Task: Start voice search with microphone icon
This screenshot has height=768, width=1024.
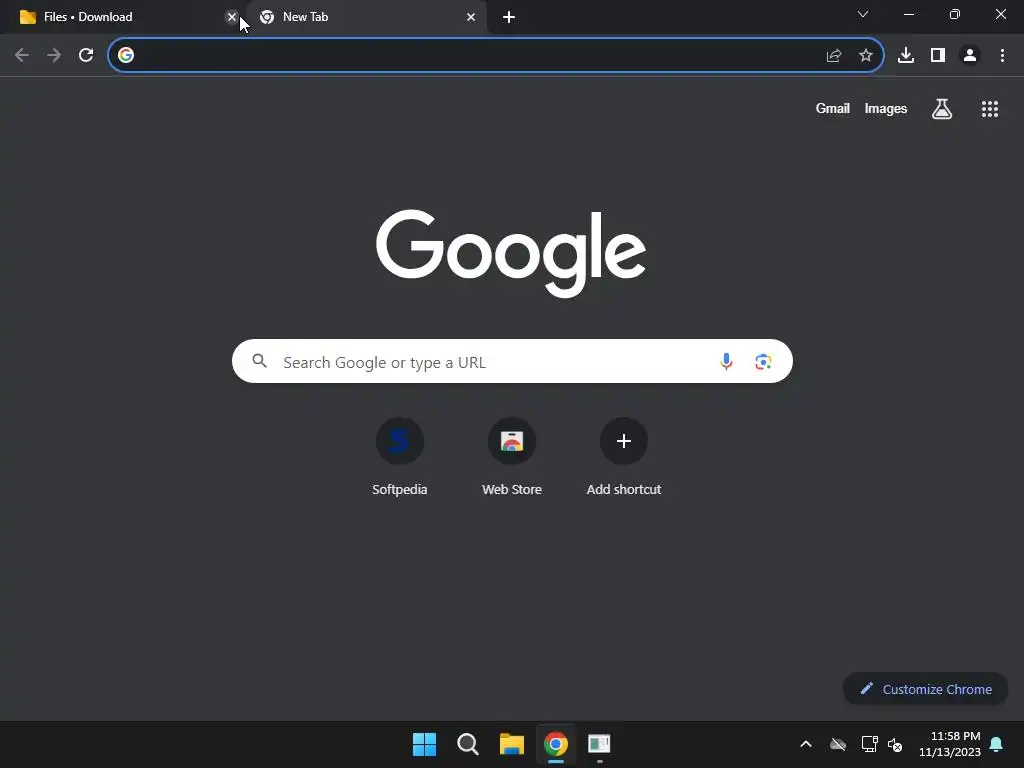Action: (726, 361)
